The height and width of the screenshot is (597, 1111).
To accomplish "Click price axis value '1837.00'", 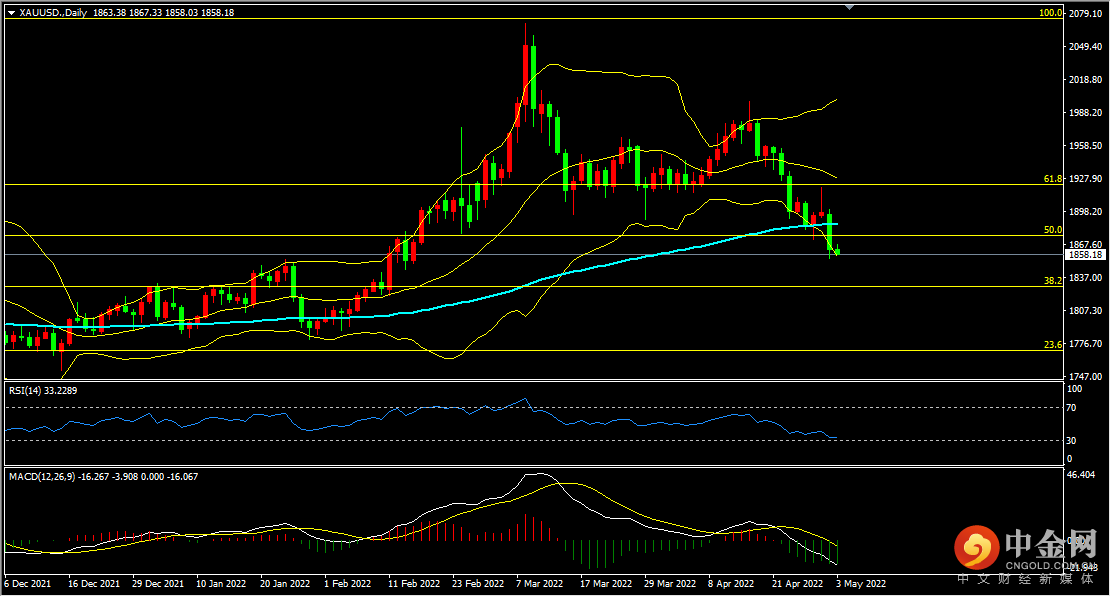I will [x=1085, y=278].
